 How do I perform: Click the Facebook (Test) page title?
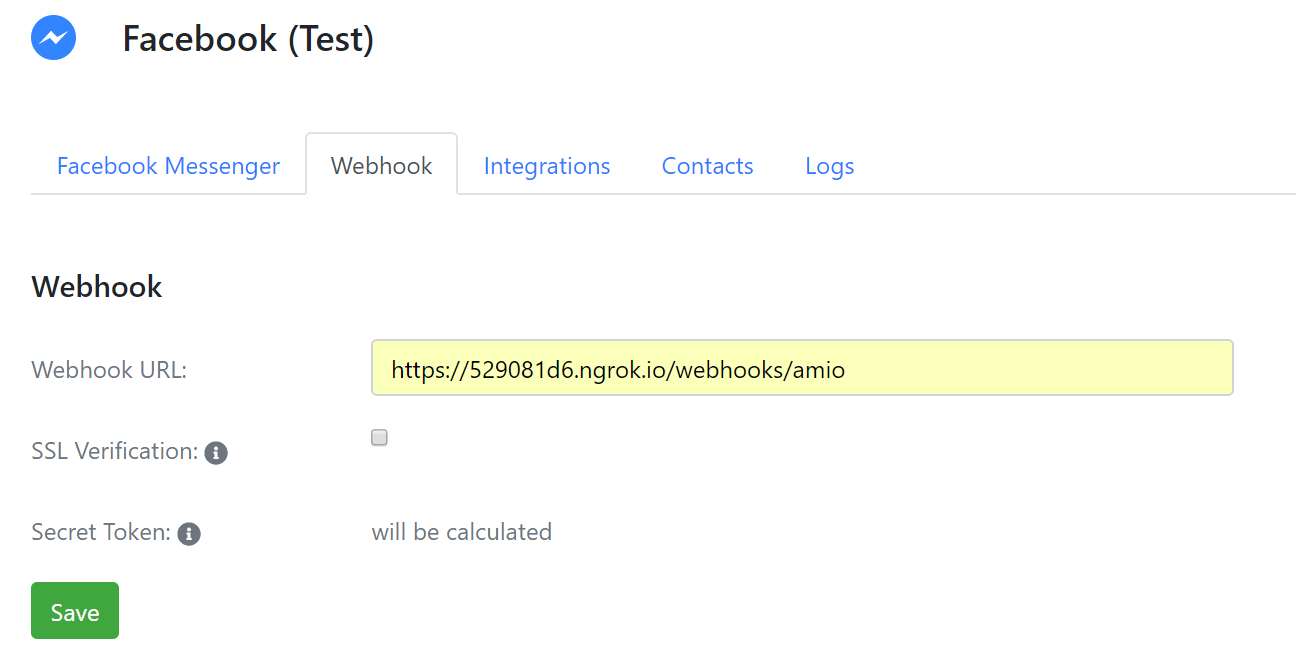tap(248, 39)
